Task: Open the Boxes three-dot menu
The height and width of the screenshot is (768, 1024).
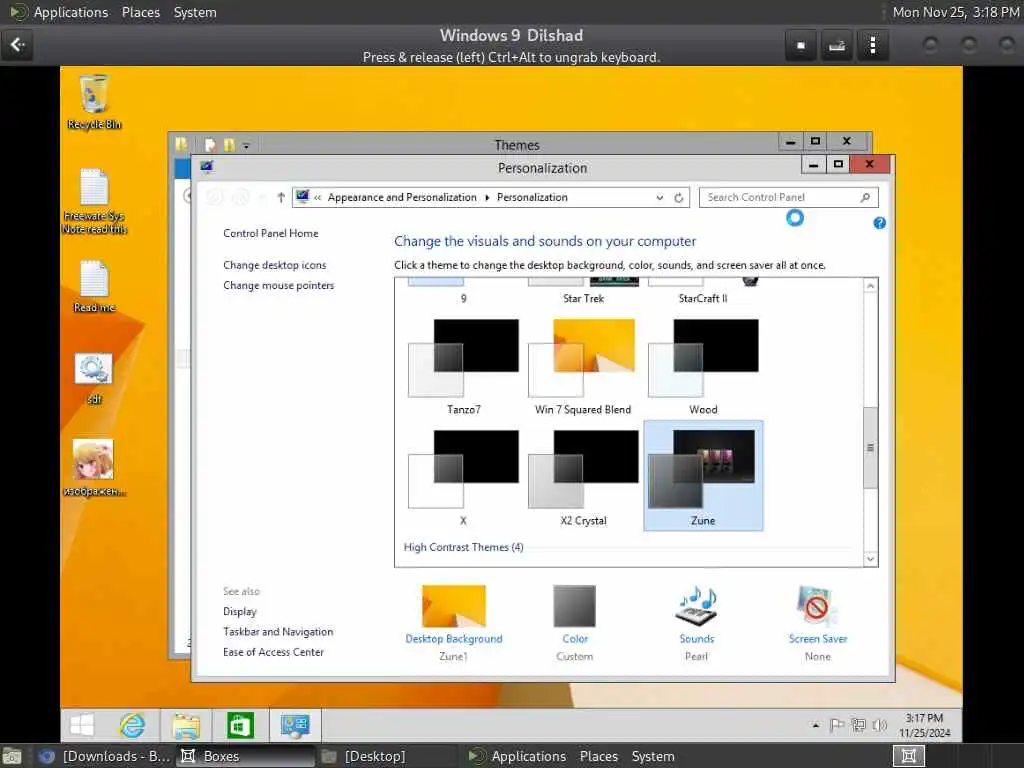Action: (872, 45)
